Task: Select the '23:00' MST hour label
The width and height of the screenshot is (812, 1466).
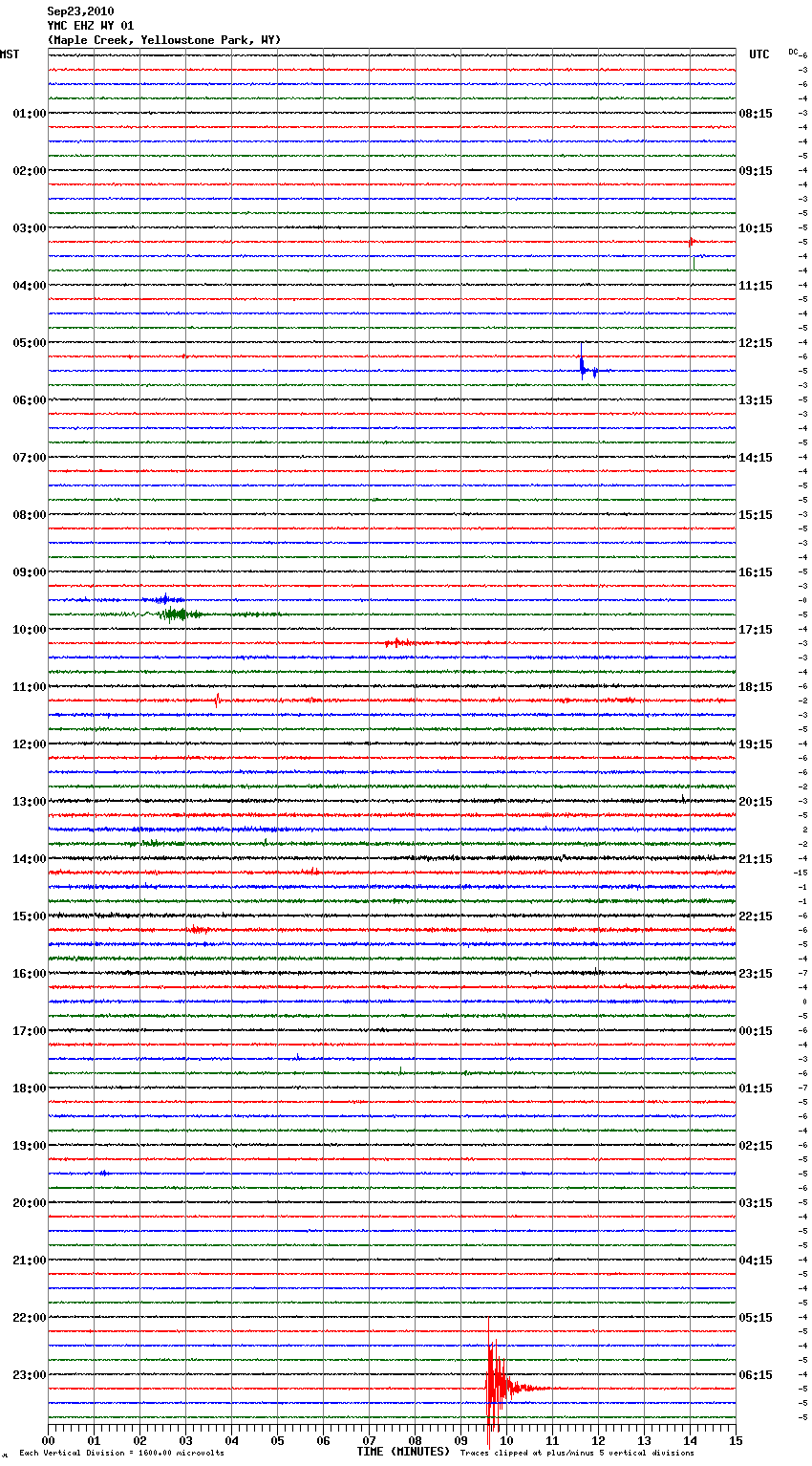Action: [x=30, y=1375]
